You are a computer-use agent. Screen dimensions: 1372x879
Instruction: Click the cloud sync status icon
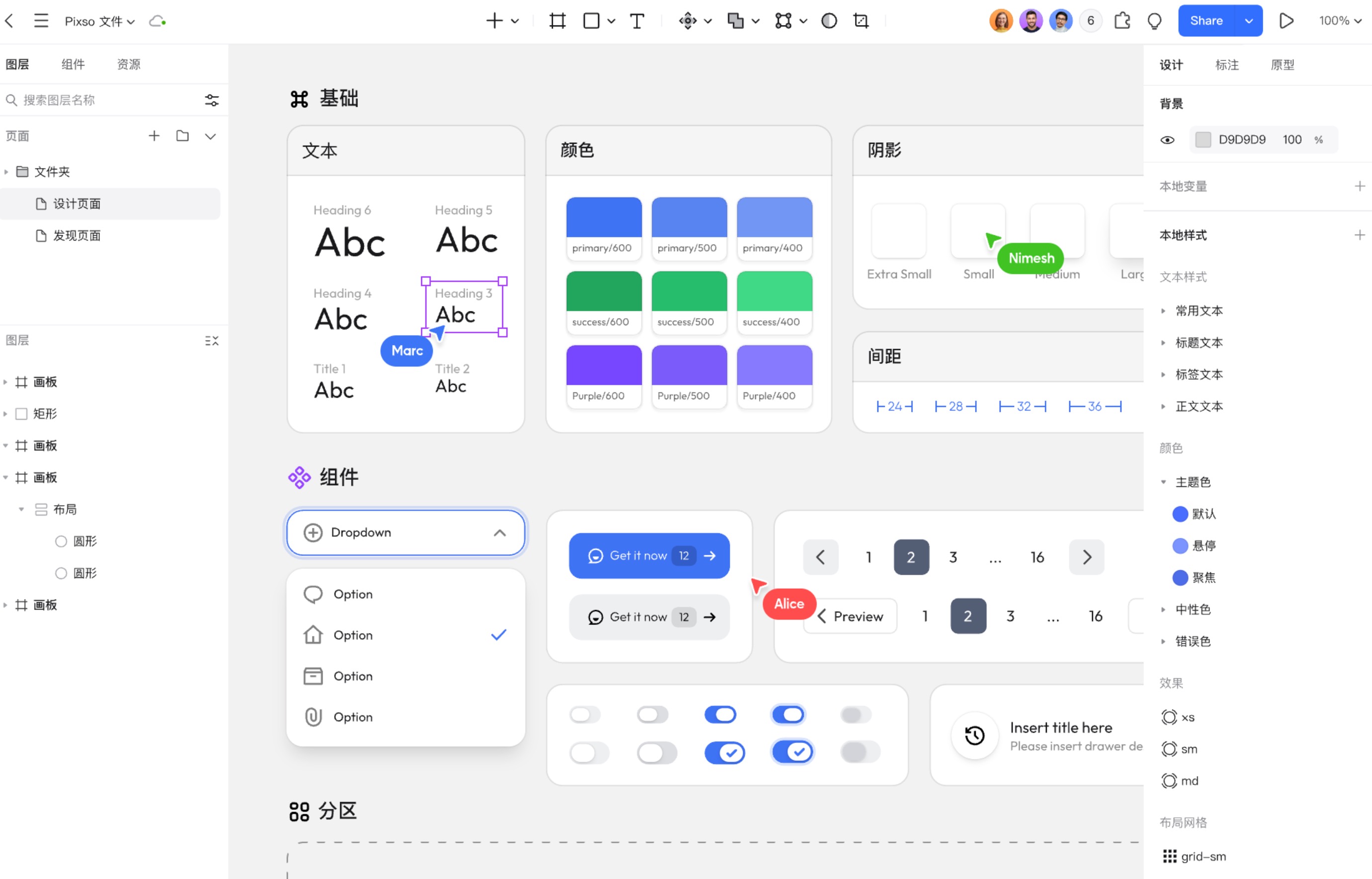[x=157, y=21]
